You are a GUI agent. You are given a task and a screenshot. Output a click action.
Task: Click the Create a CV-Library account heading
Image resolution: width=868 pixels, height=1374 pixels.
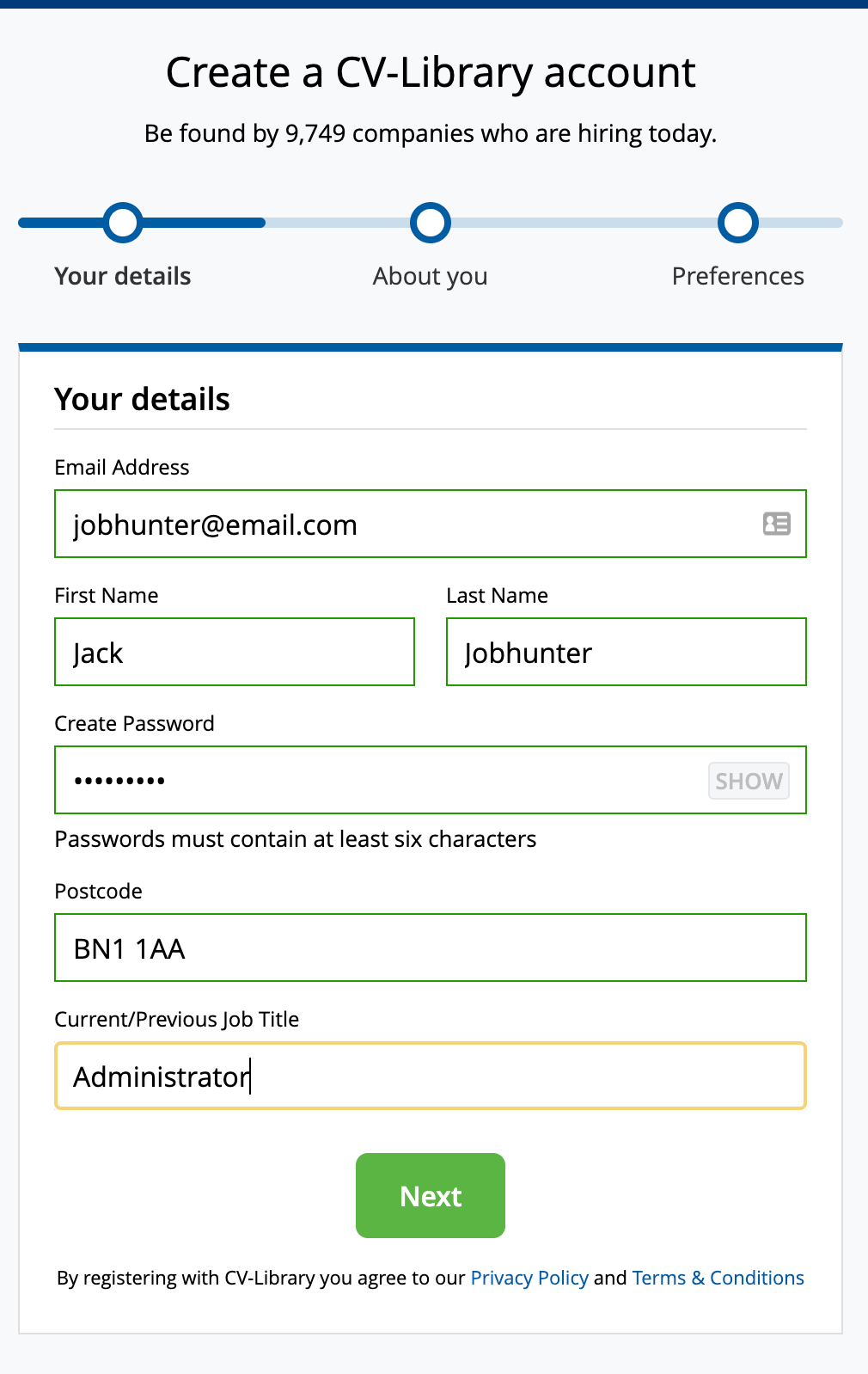click(x=431, y=72)
